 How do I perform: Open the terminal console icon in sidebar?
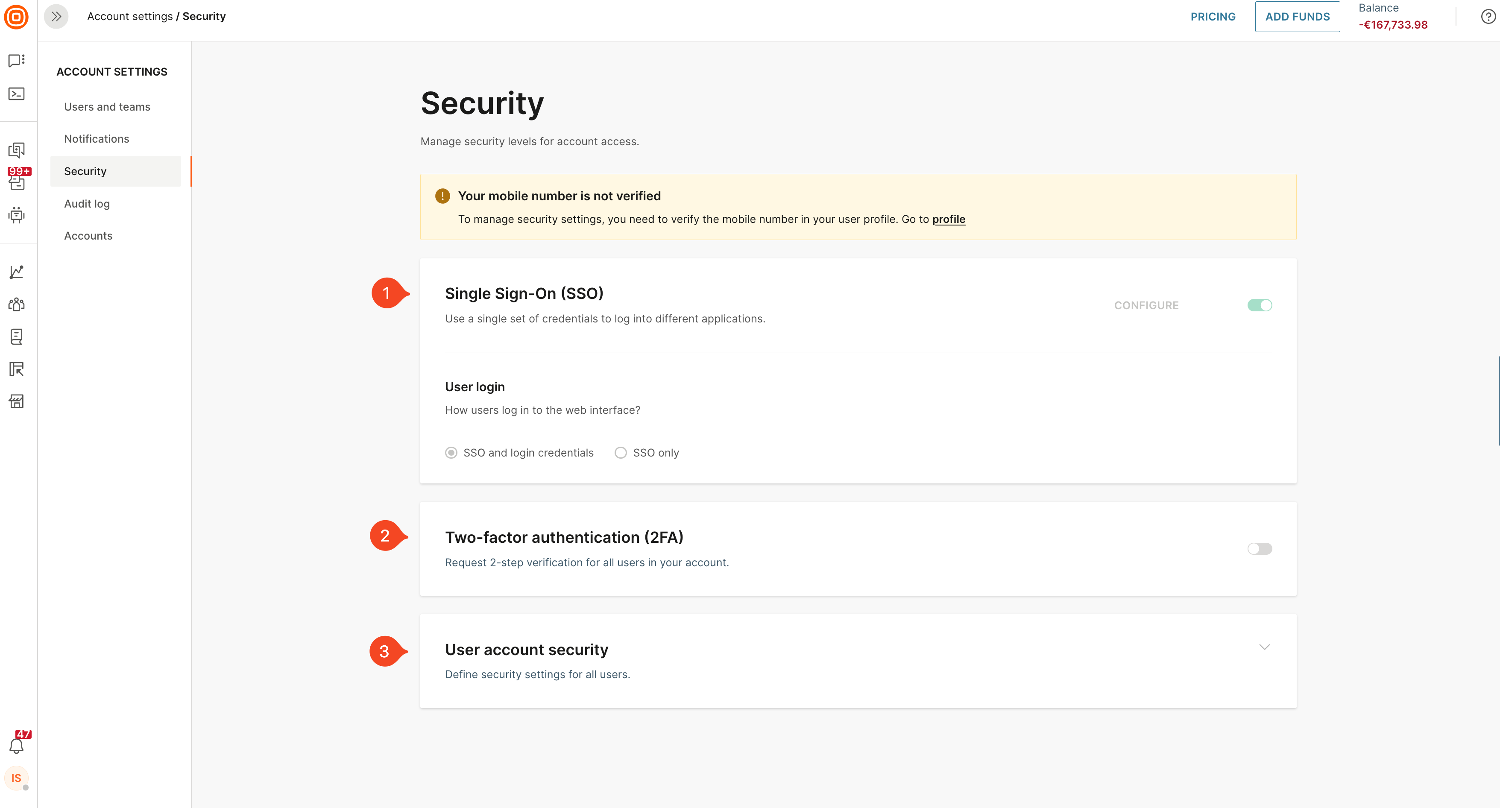tap(16, 94)
